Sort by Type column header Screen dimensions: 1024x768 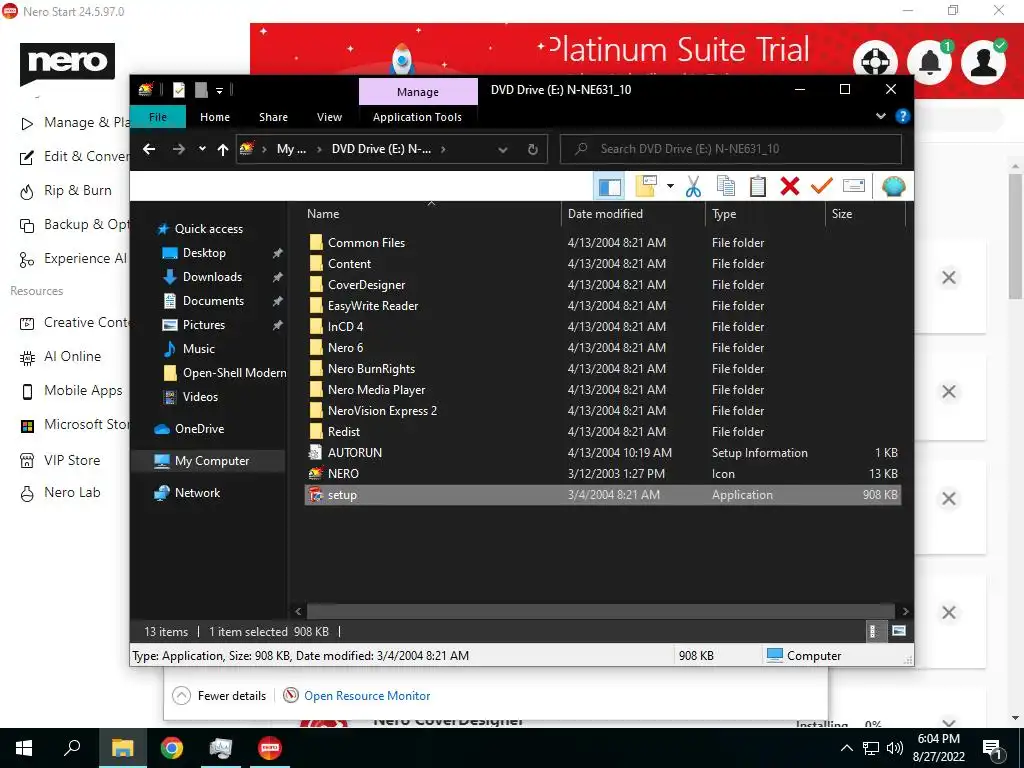(x=765, y=214)
